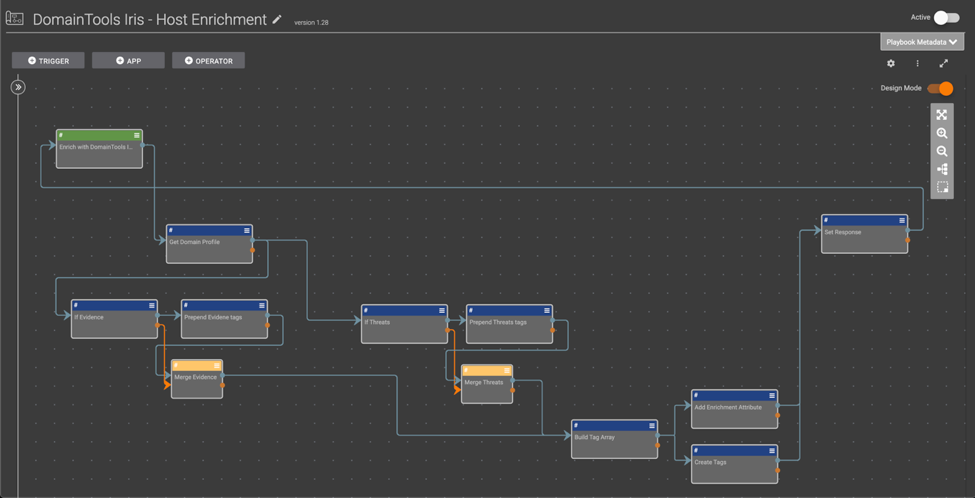Open menu icon on Prepend Evidene tags node
Screen dimensions: 975x498
pos(262,305)
